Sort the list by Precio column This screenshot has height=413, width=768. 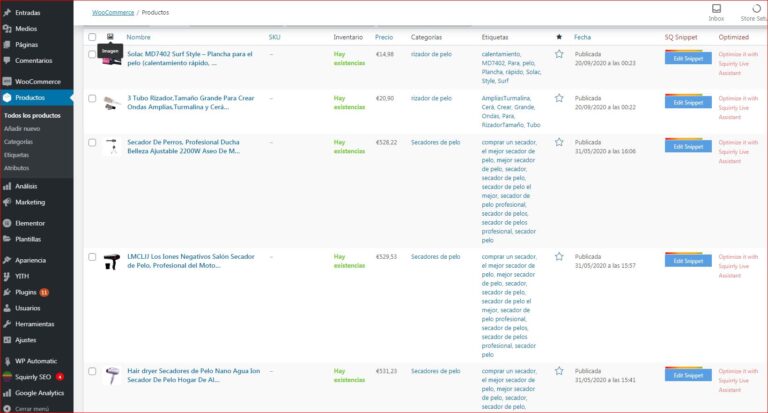[x=384, y=37]
